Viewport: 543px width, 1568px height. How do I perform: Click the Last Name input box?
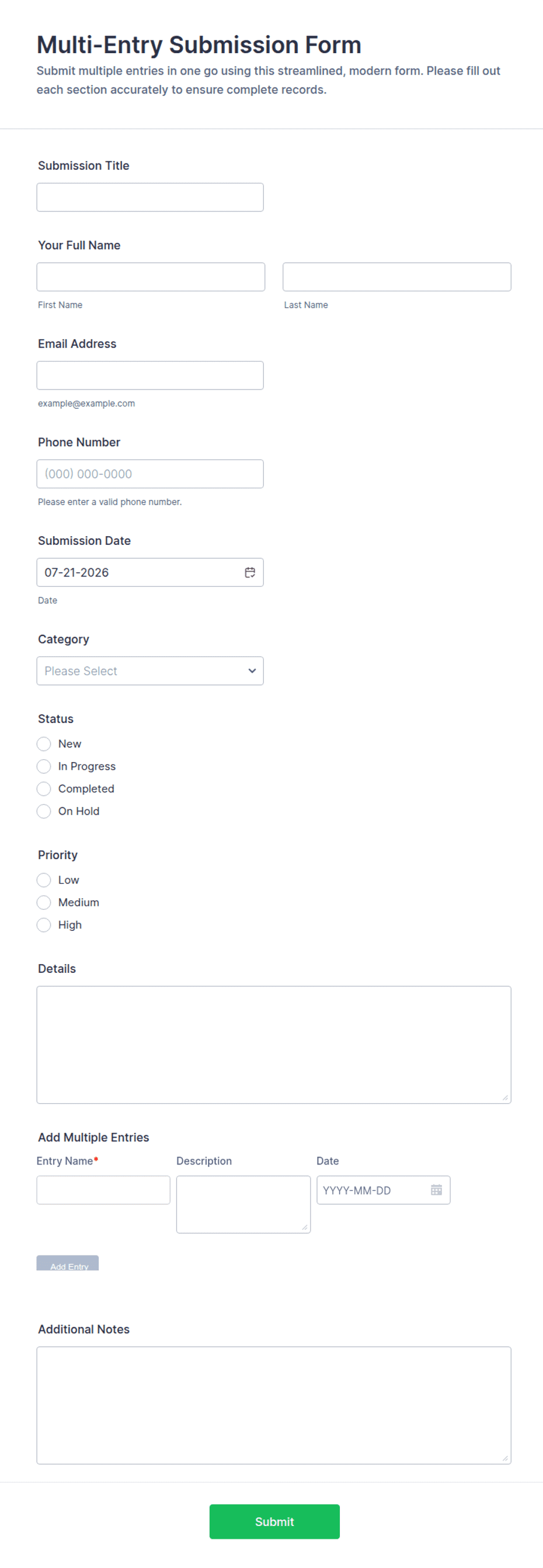tap(397, 277)
